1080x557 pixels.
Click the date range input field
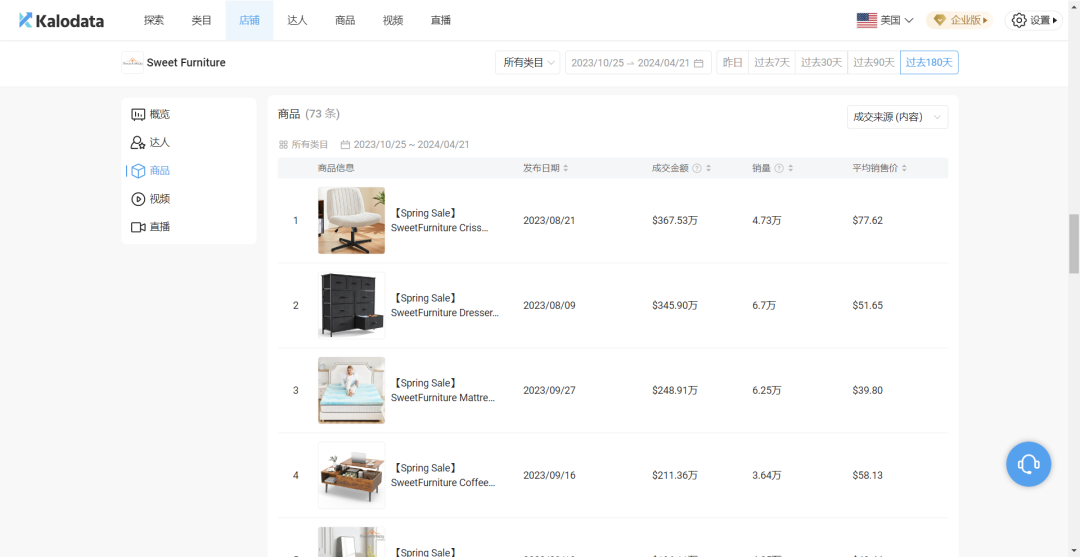[638, 63]
